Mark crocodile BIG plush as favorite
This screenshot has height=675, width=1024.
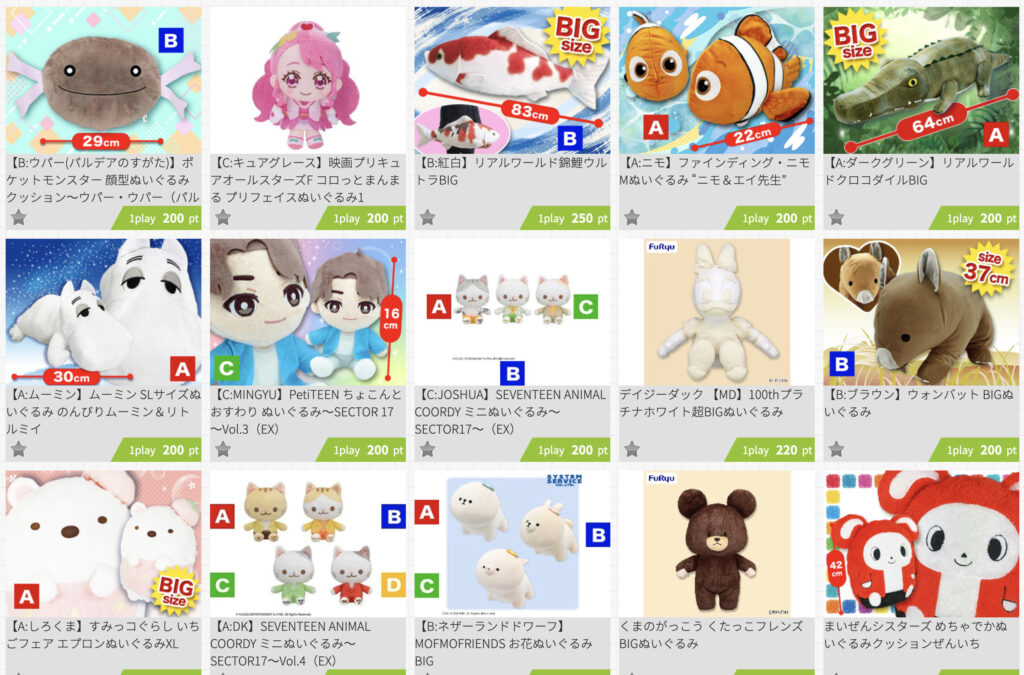(x=836, y=217)
